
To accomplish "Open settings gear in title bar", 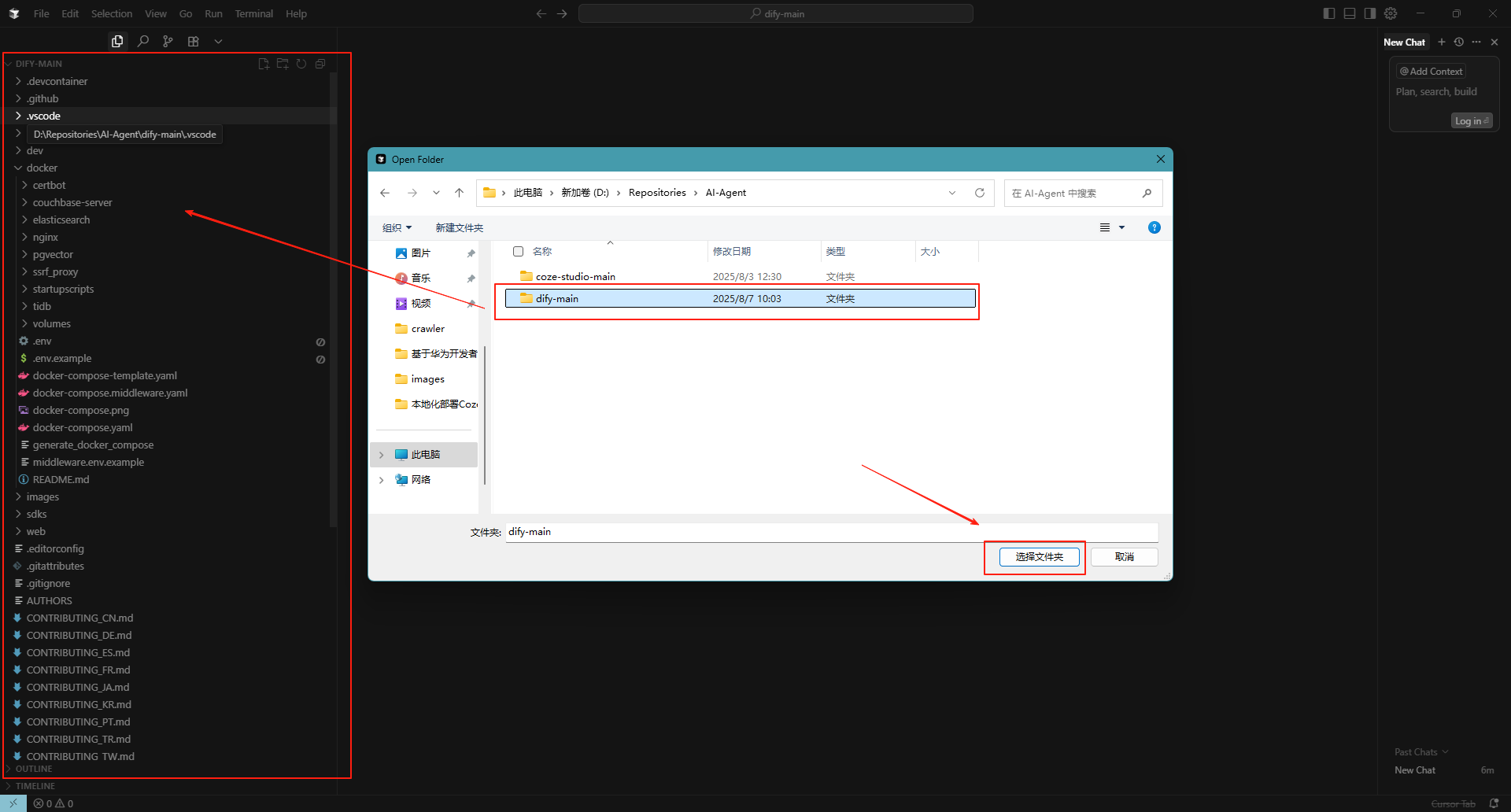I will pos(1391,13).
